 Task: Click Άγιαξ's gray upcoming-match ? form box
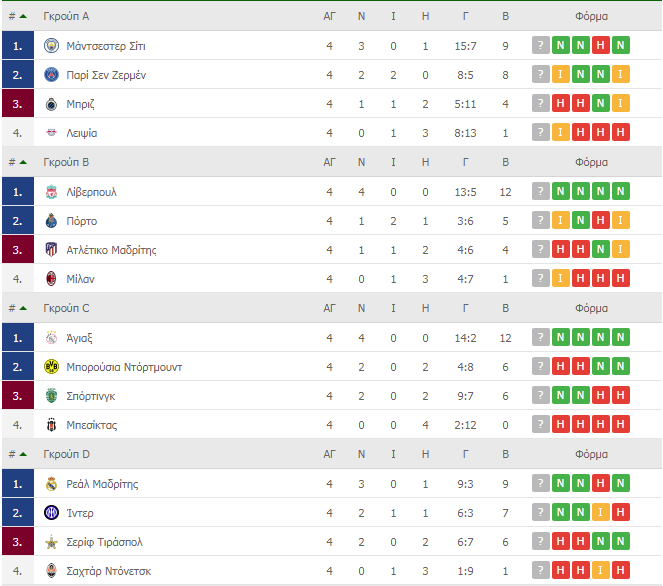[x=541, y=338]
